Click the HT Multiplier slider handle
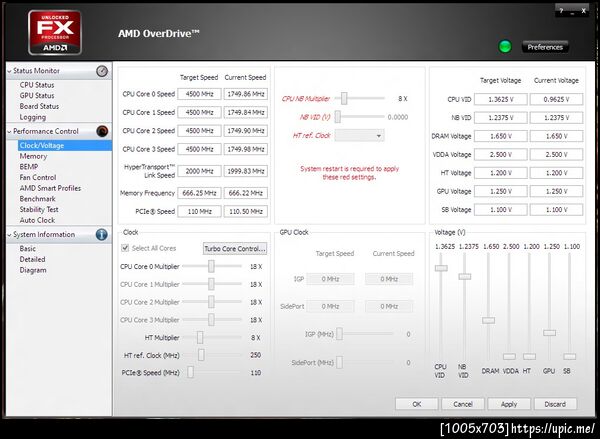Image resolution: width=600 pixels, height=439 pixels. [x=200, y=338]
